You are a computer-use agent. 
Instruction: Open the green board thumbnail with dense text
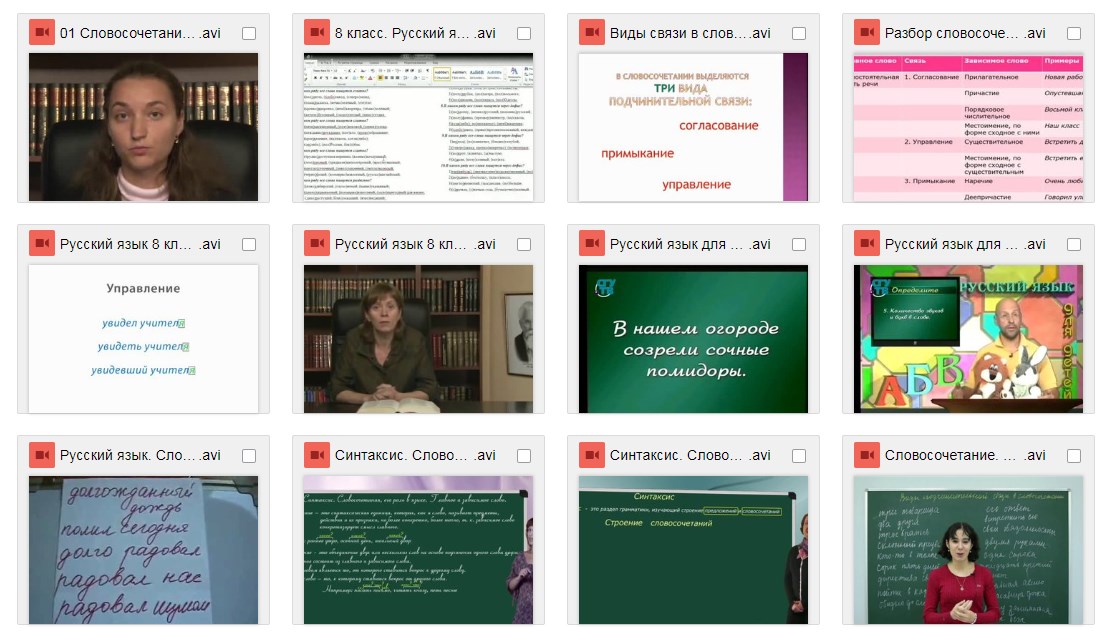pyautogui.click(x=418, y=549)
